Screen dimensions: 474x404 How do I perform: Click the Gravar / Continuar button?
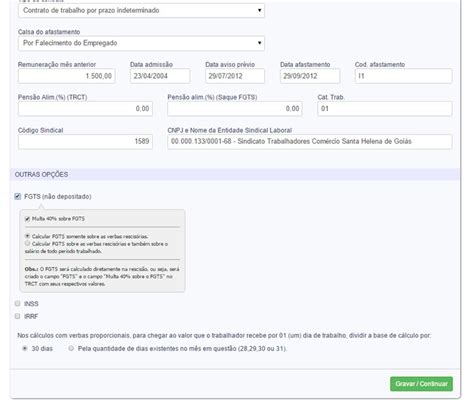[421, 384]
